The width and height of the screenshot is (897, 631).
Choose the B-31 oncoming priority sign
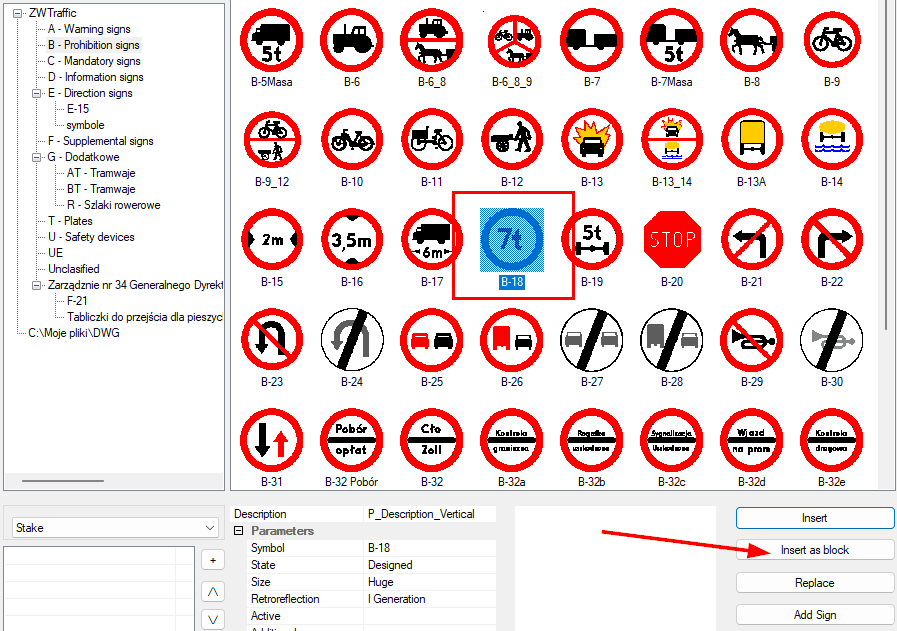(x=272, y=439)
